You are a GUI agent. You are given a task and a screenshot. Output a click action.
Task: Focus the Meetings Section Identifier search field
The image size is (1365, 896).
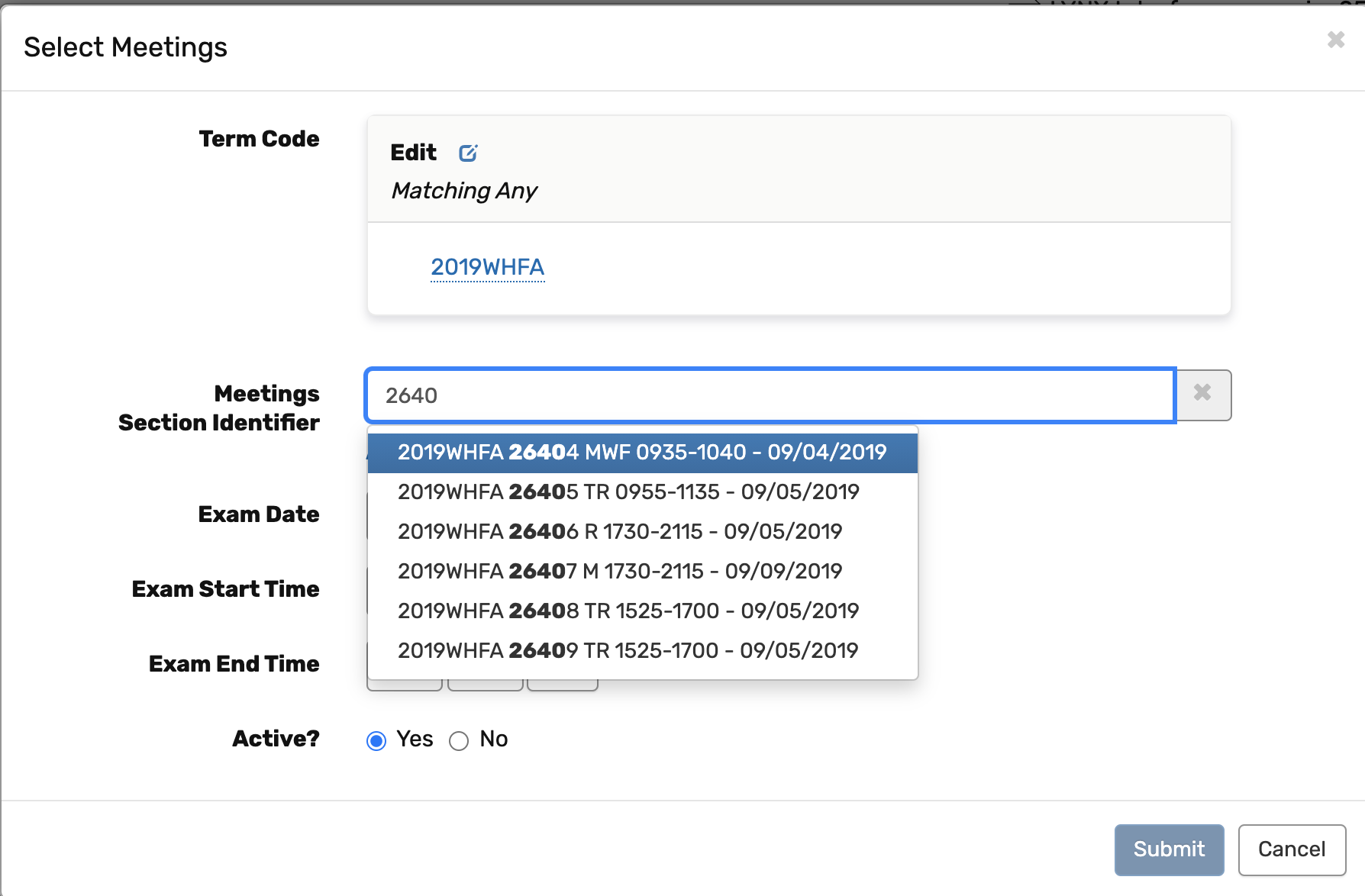pos(770,395)
